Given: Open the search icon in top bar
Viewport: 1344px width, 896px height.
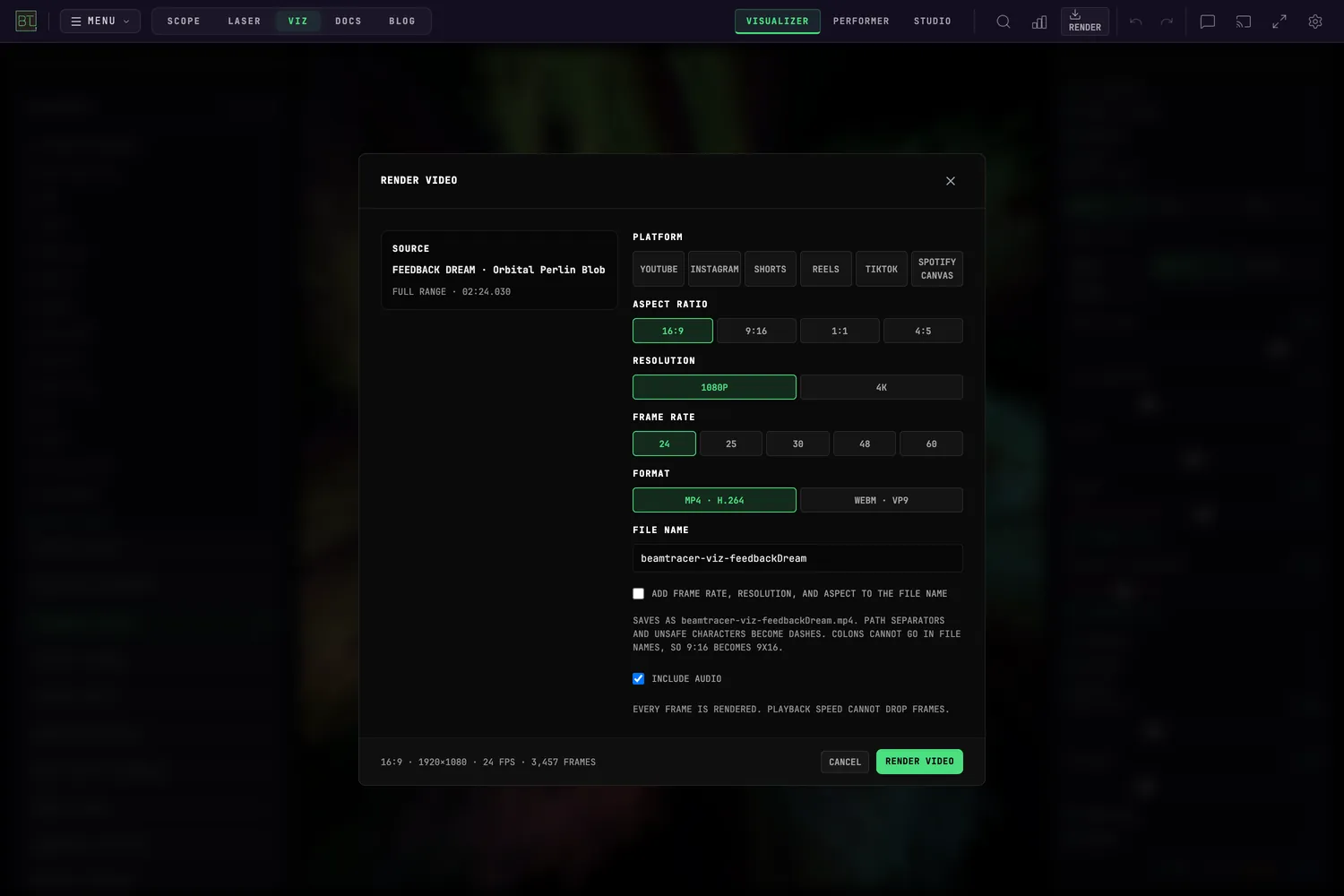Looking at the screenshot, I should [1004, 22].
